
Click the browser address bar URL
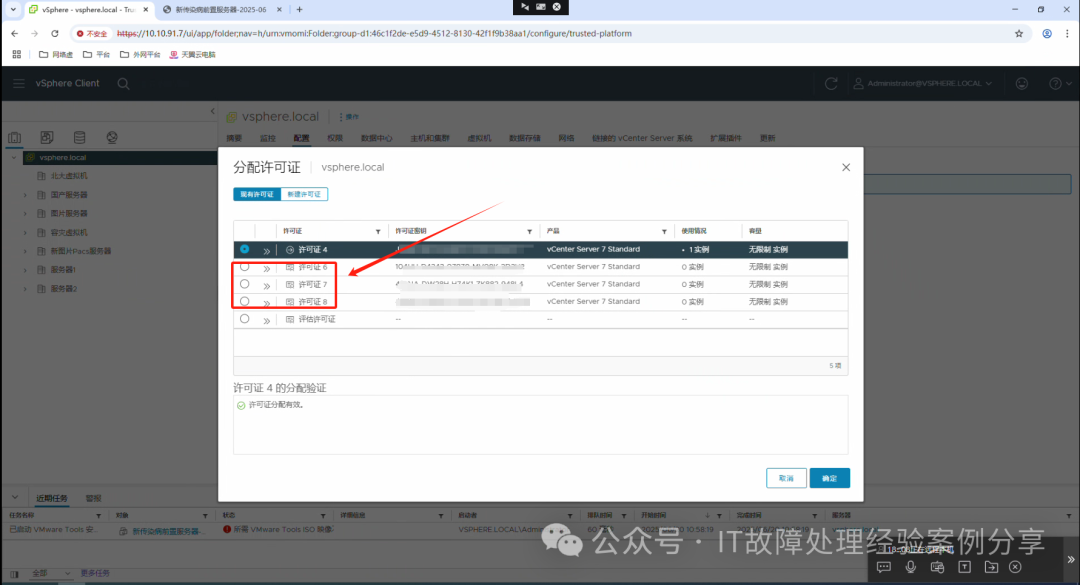[374, 33]
